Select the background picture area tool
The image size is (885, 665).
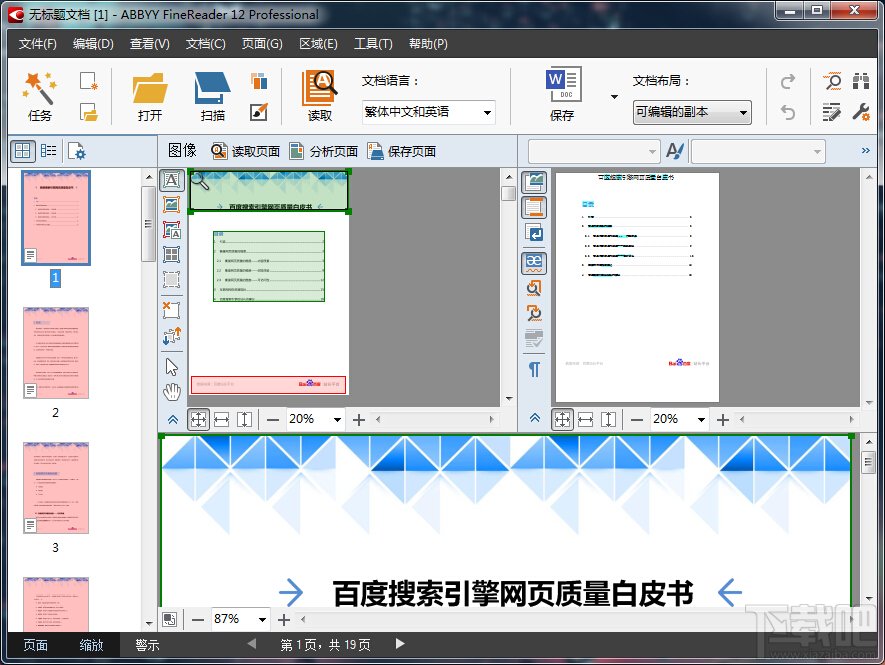172,230
